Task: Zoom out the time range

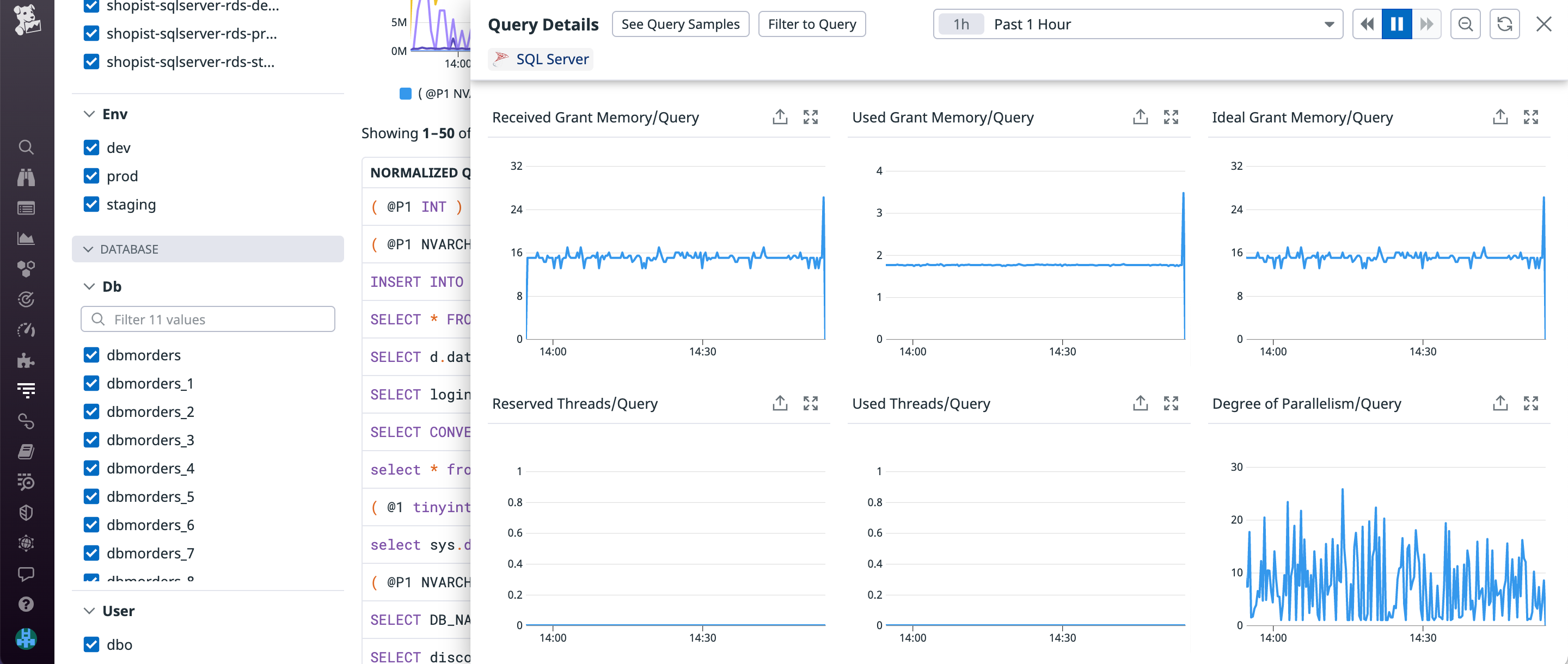Action: 1466,24
